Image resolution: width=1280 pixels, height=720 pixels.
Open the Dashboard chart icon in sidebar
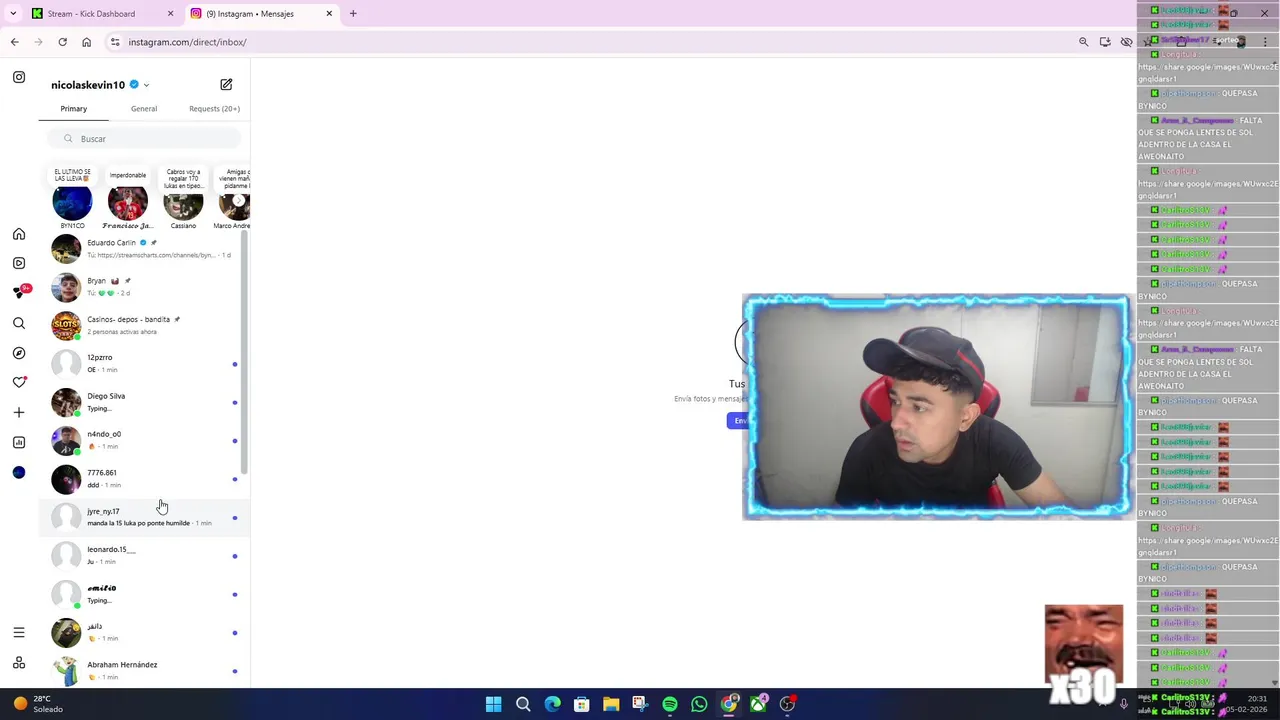click(19, 442)
